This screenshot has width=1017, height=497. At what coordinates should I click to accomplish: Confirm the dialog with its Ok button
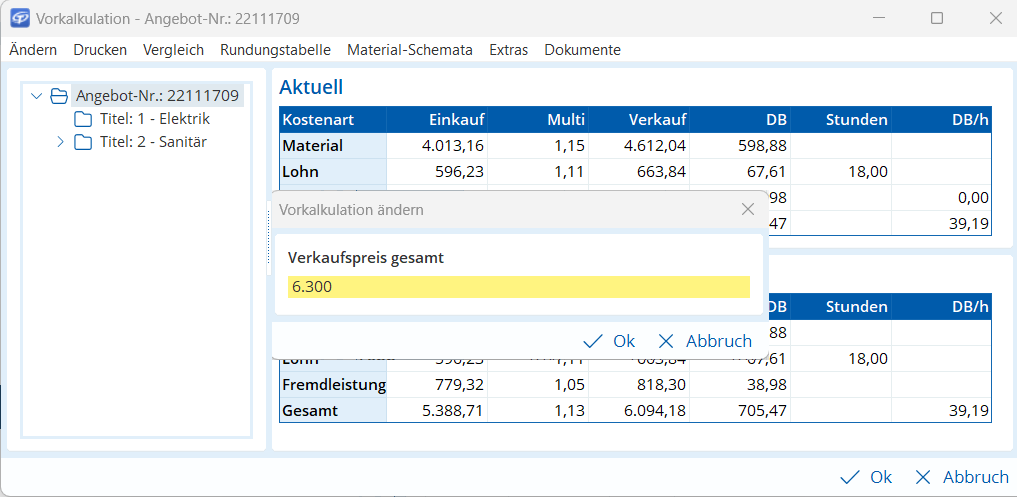coord(609,341)
